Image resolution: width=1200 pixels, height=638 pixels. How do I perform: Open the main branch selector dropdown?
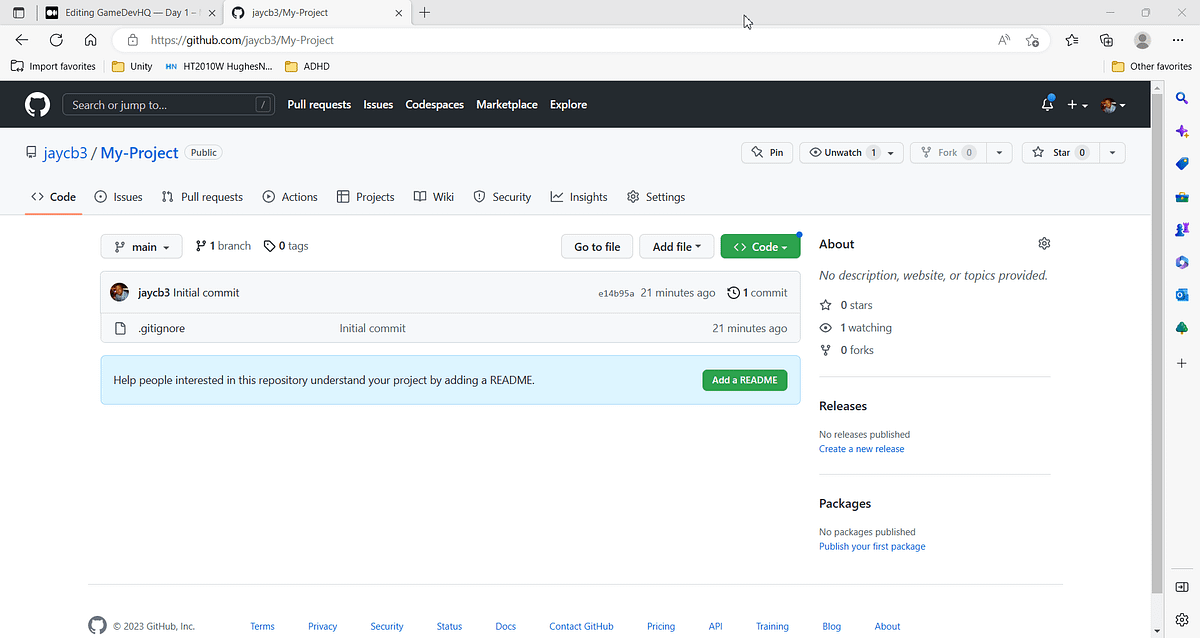(x=141, y=246)
